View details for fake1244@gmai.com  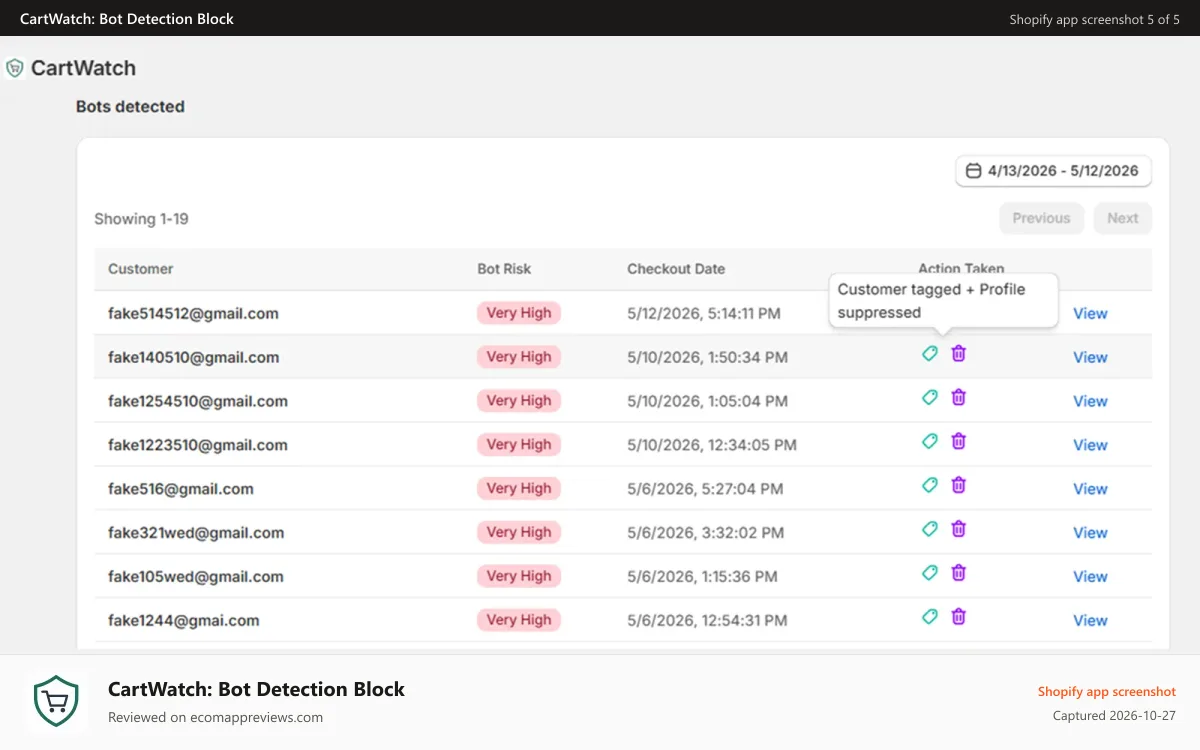click(1090, 621)
